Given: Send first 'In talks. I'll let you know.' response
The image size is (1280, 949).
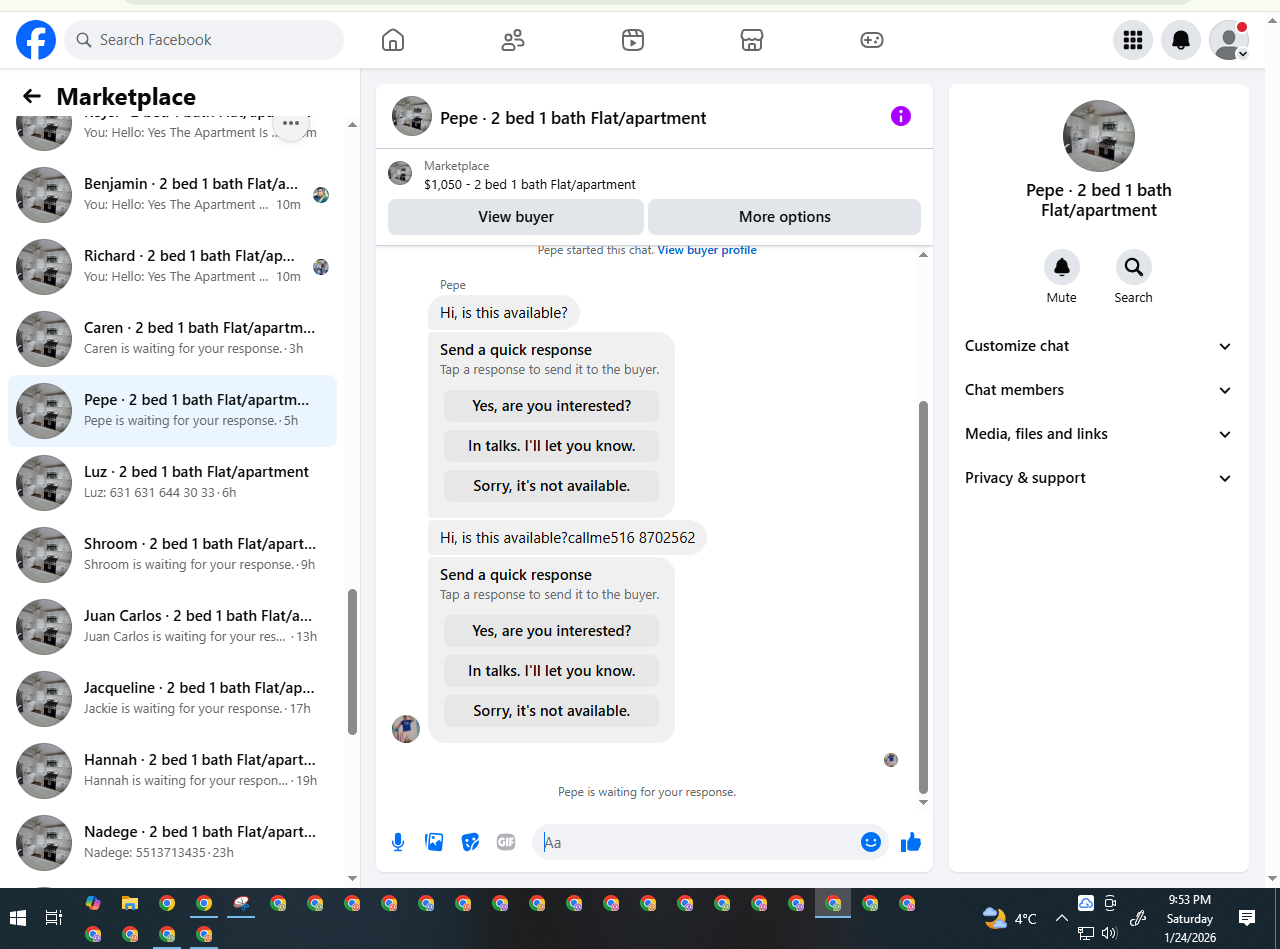Looking at the screenshot, I should point(552,446).
